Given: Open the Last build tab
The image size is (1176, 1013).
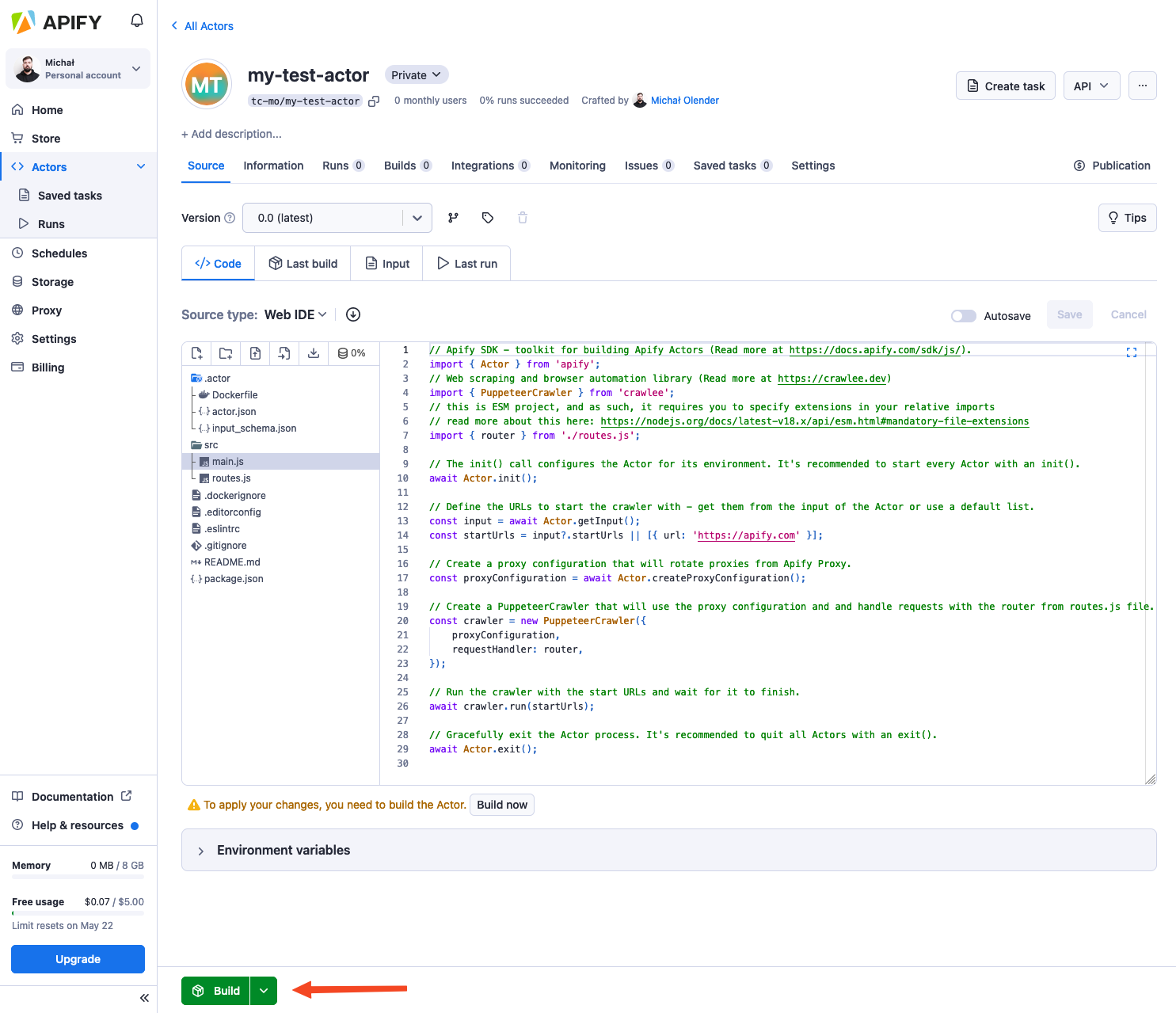Looking at the screenshot, I should click(x=303, y=263).
